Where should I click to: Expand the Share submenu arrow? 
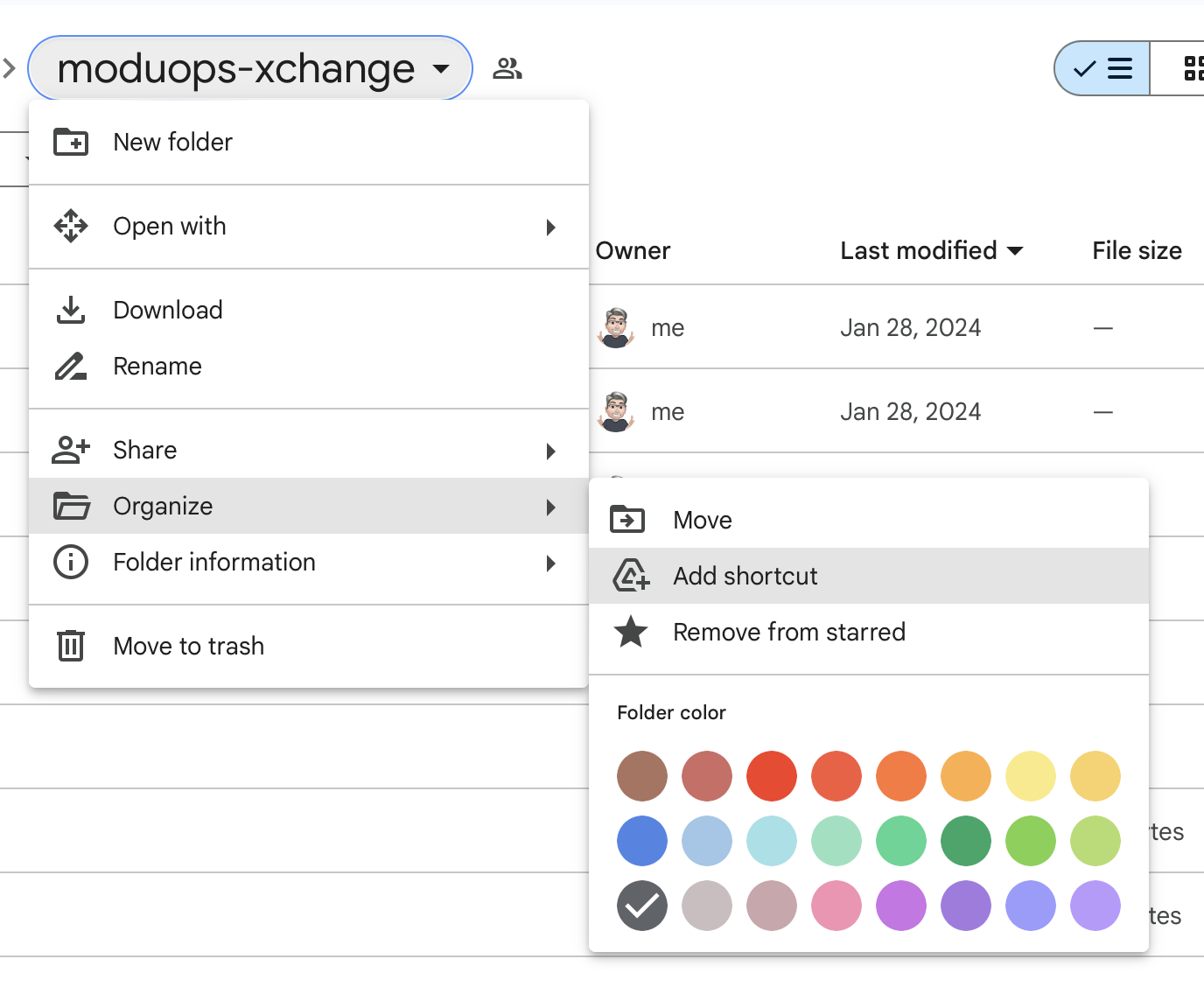pos(550,451)
